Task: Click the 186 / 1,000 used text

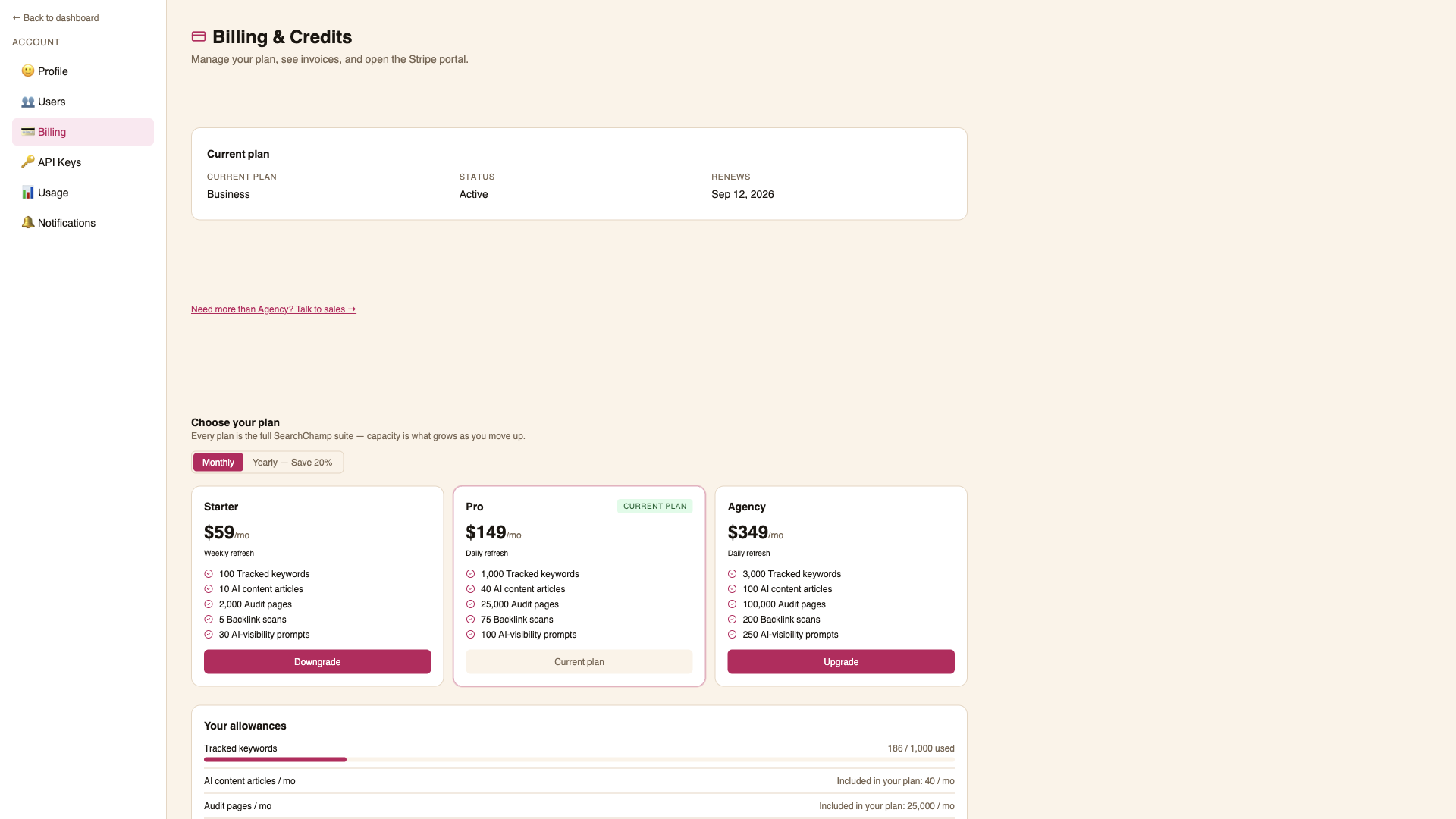Action: tap(921, 748)
